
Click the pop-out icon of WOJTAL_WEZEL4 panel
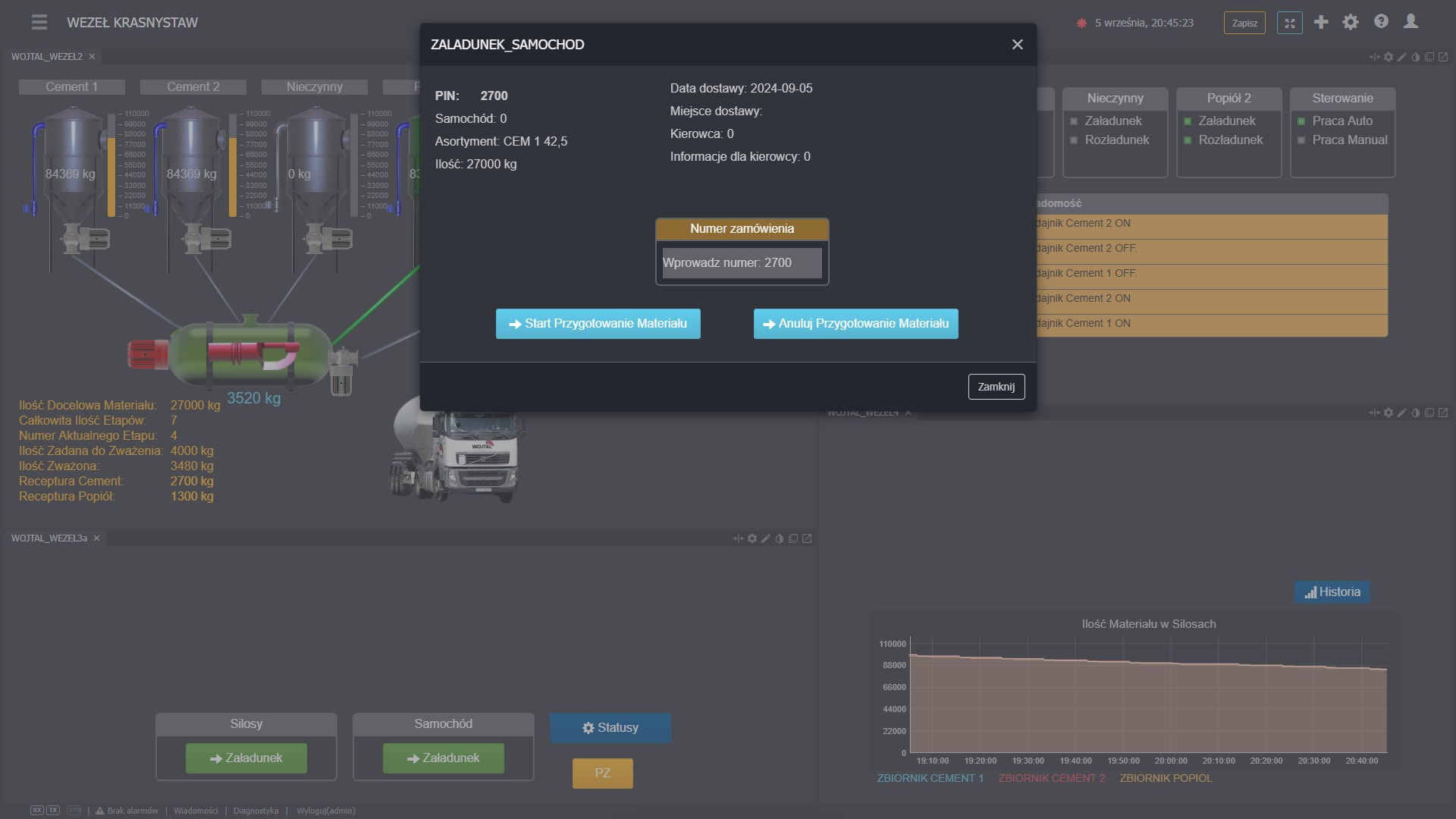coord(1443,413)
